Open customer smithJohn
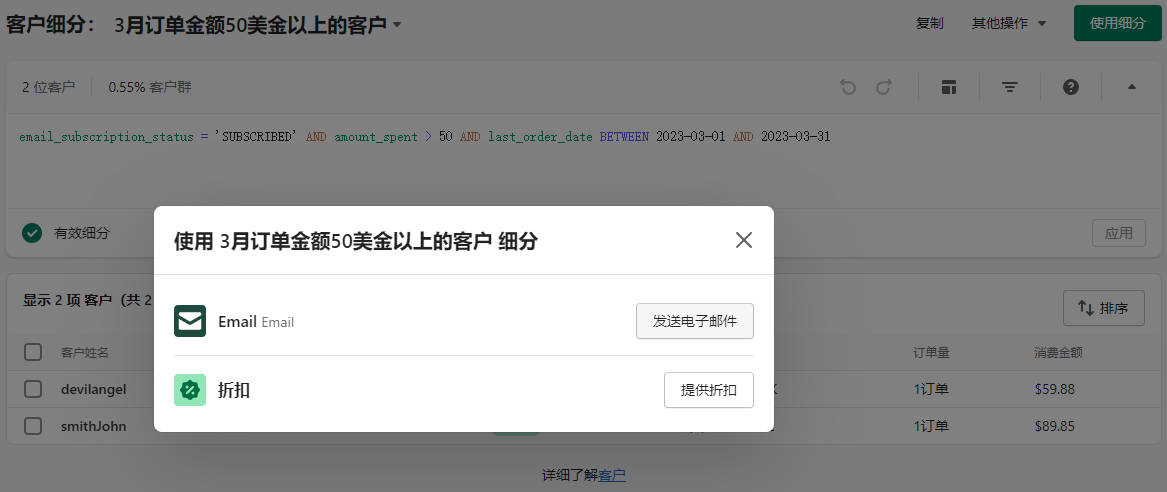1167x492 pixels. 94,426
